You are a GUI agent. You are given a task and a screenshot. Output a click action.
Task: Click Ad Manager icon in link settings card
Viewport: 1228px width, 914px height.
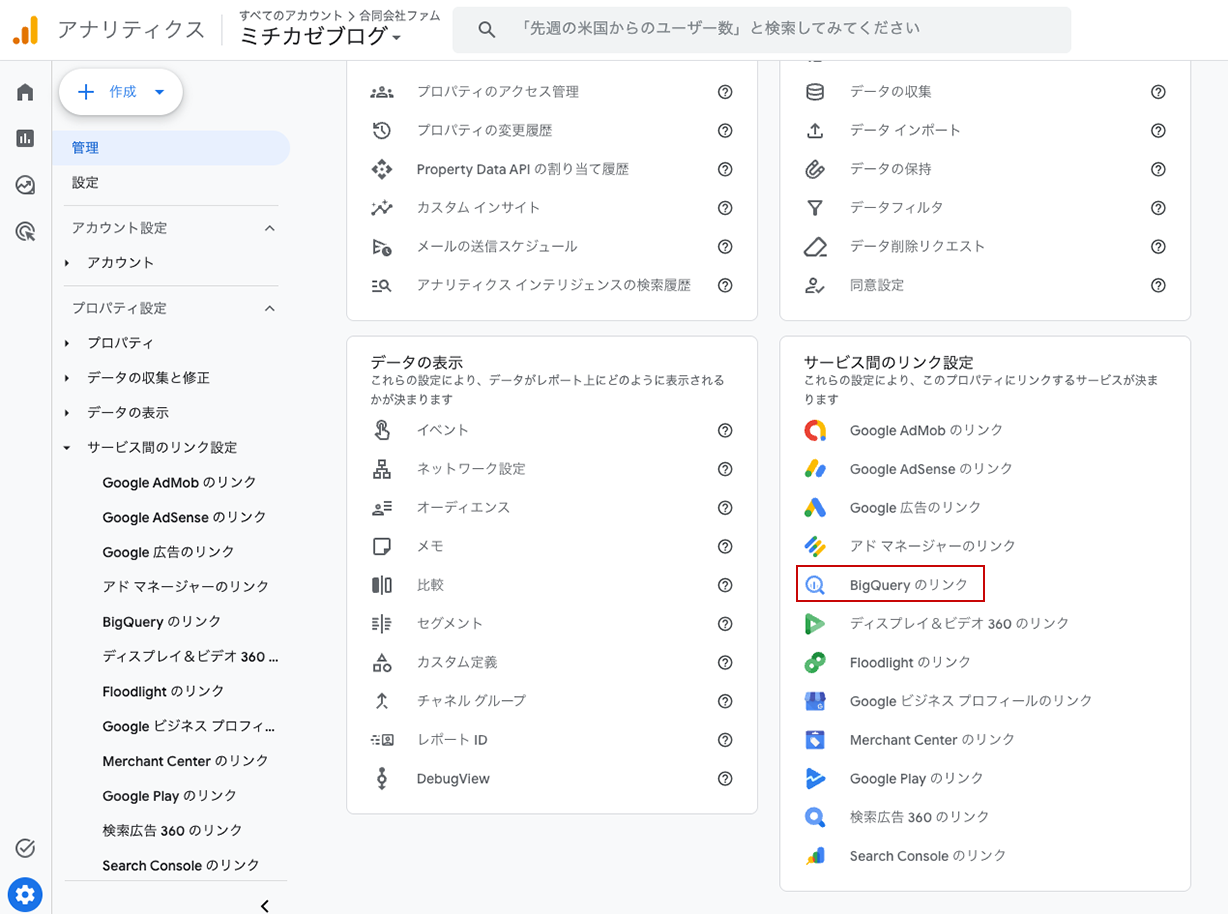pos(815,546)
